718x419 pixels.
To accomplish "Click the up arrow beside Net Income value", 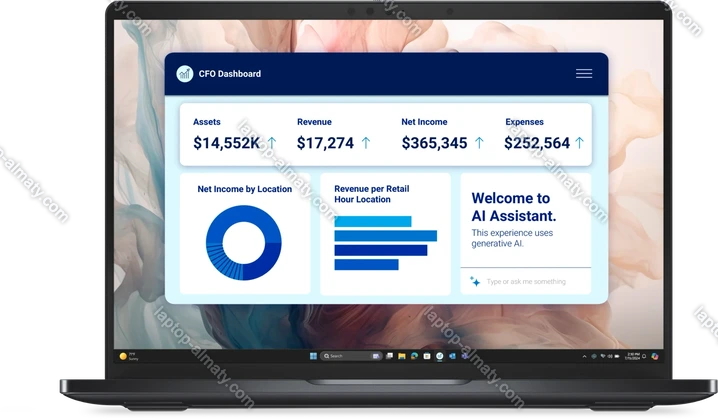I will pos(479,143).
